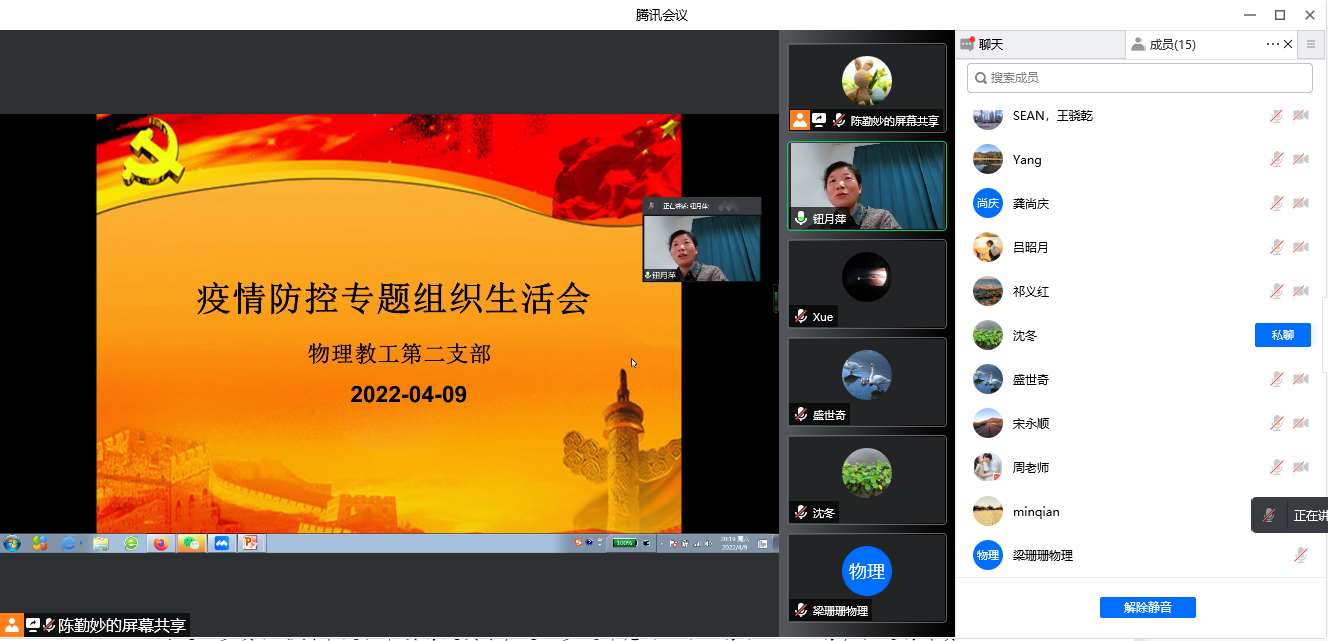The width and height of the screenshot is (1328, 641).
Task: Click the chat bubble icon beside 聊天
Action: tap(967, 44)
